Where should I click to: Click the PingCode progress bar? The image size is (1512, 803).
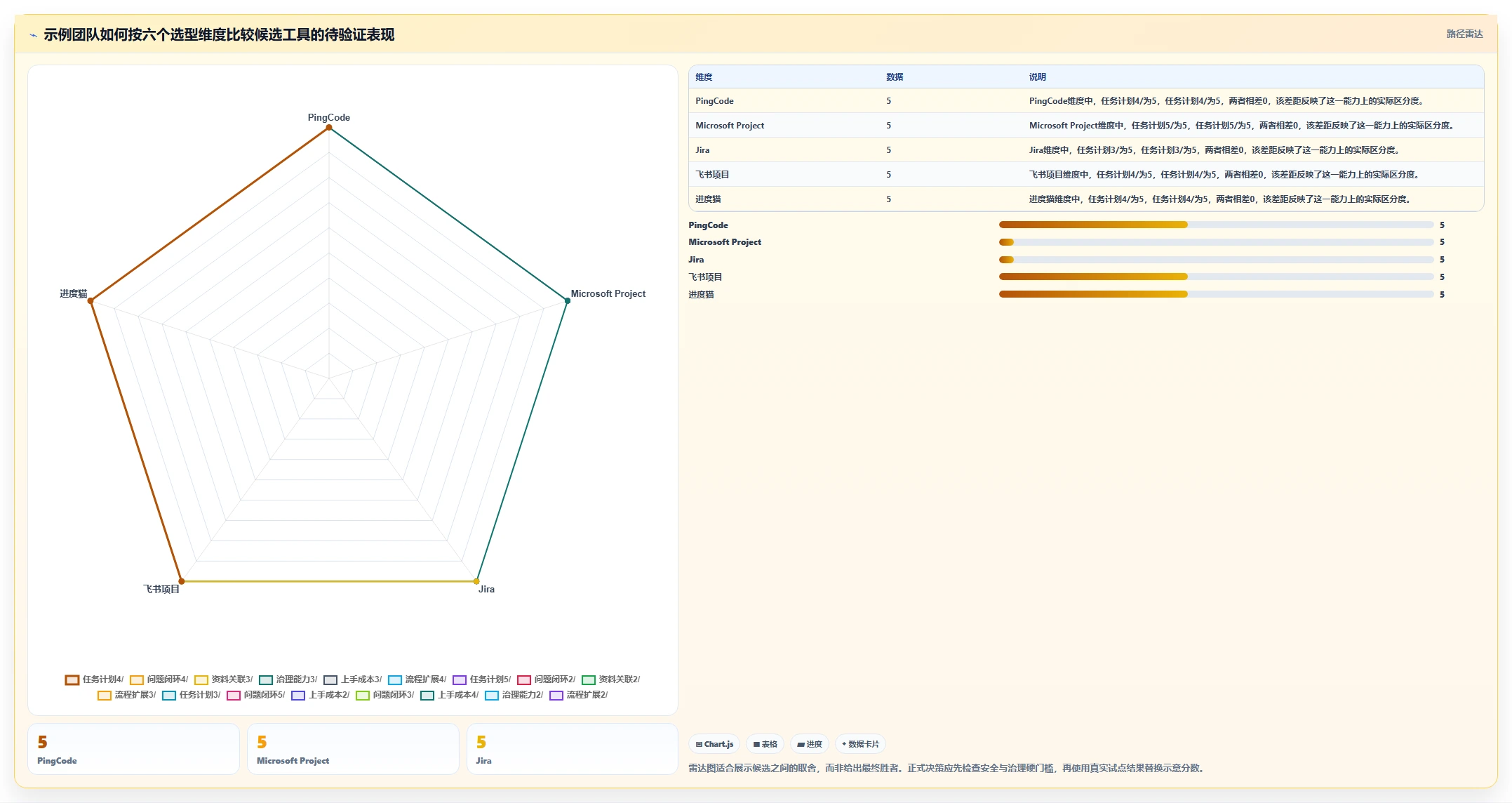pyautogui.click(x=1216, y=225)
